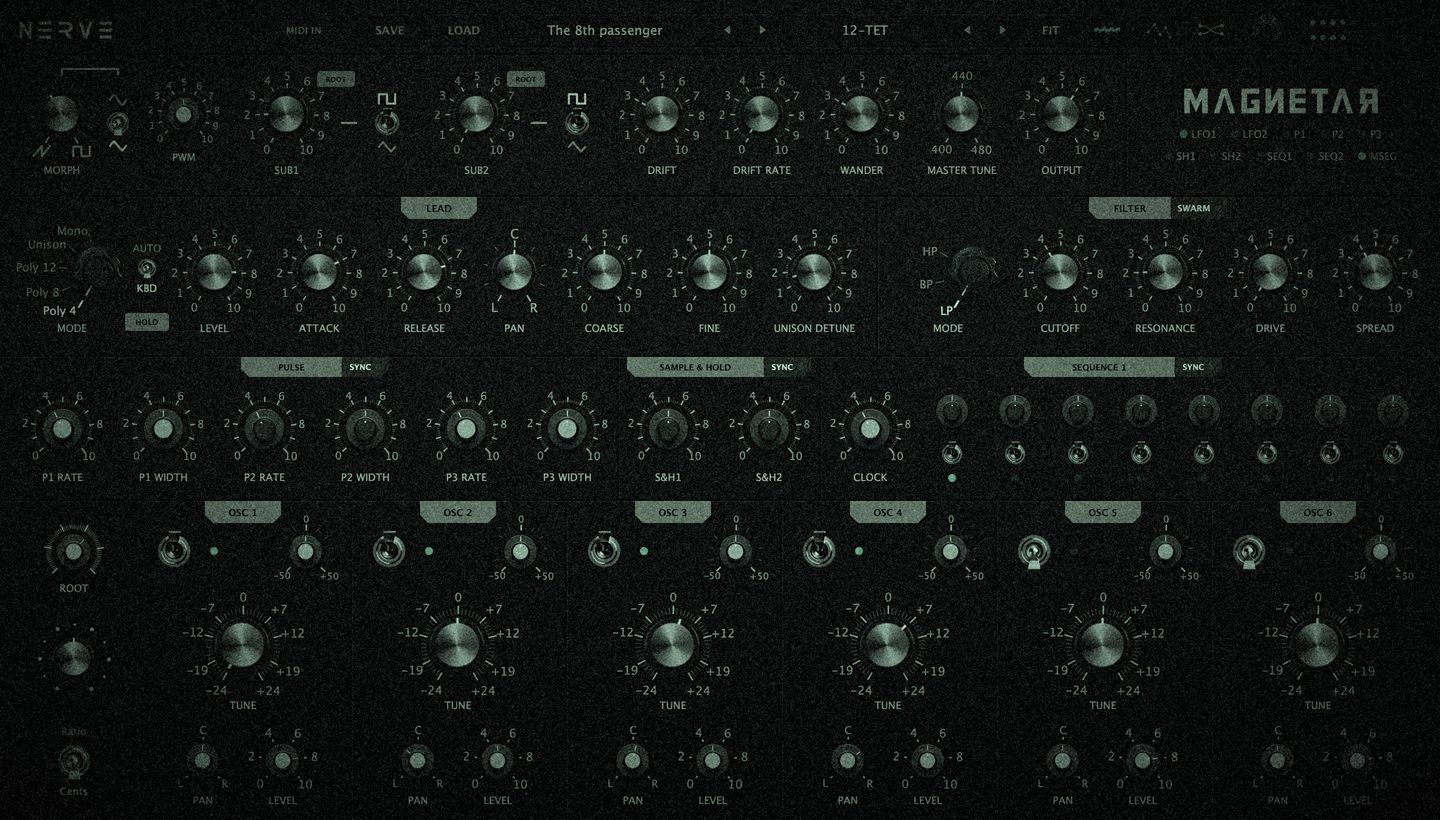Screen dimensions: 1440x820
Task: Click the ROOT button above SUB1
Action: 336,78
